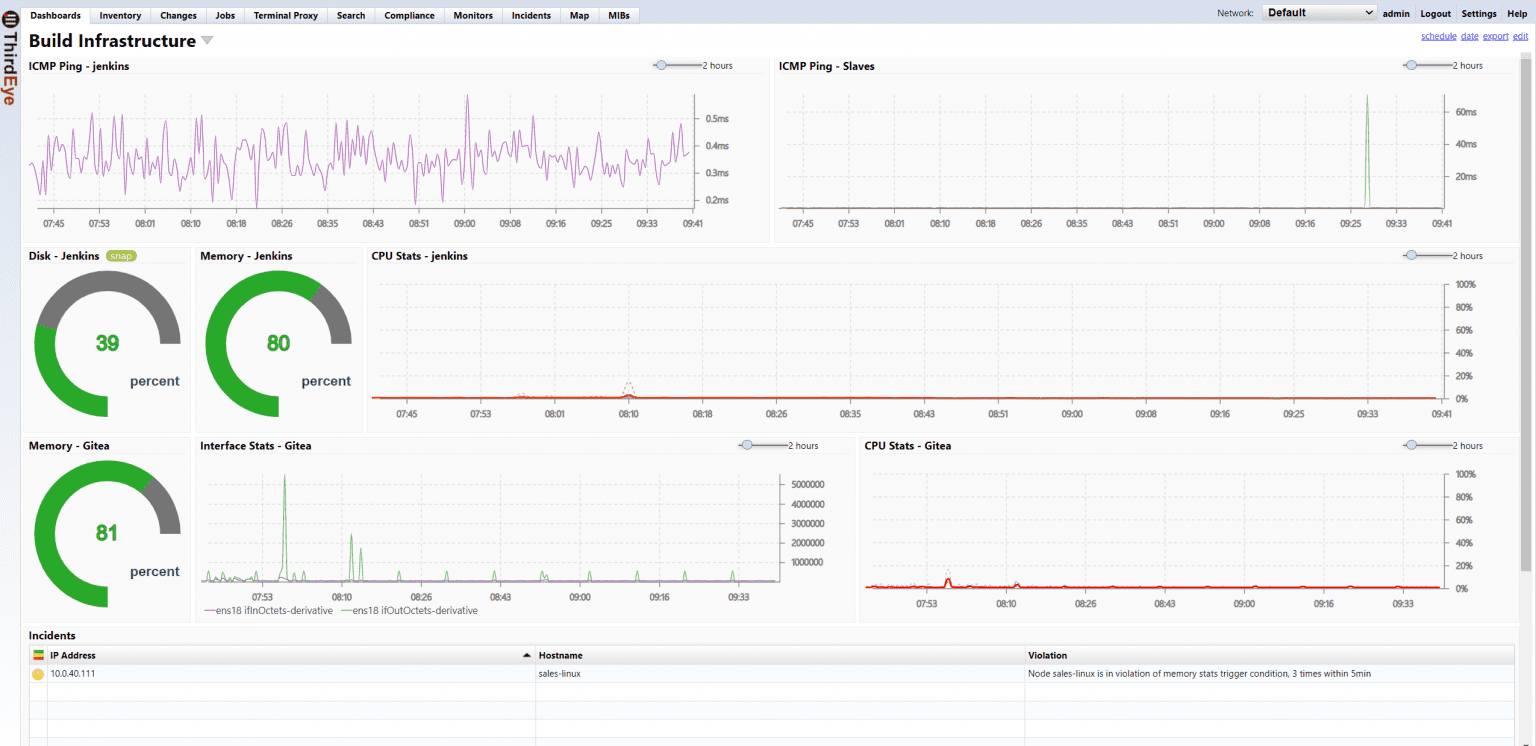
Task: Click the yellow severity indicator for 10.0.40.111
Action: 38,674
